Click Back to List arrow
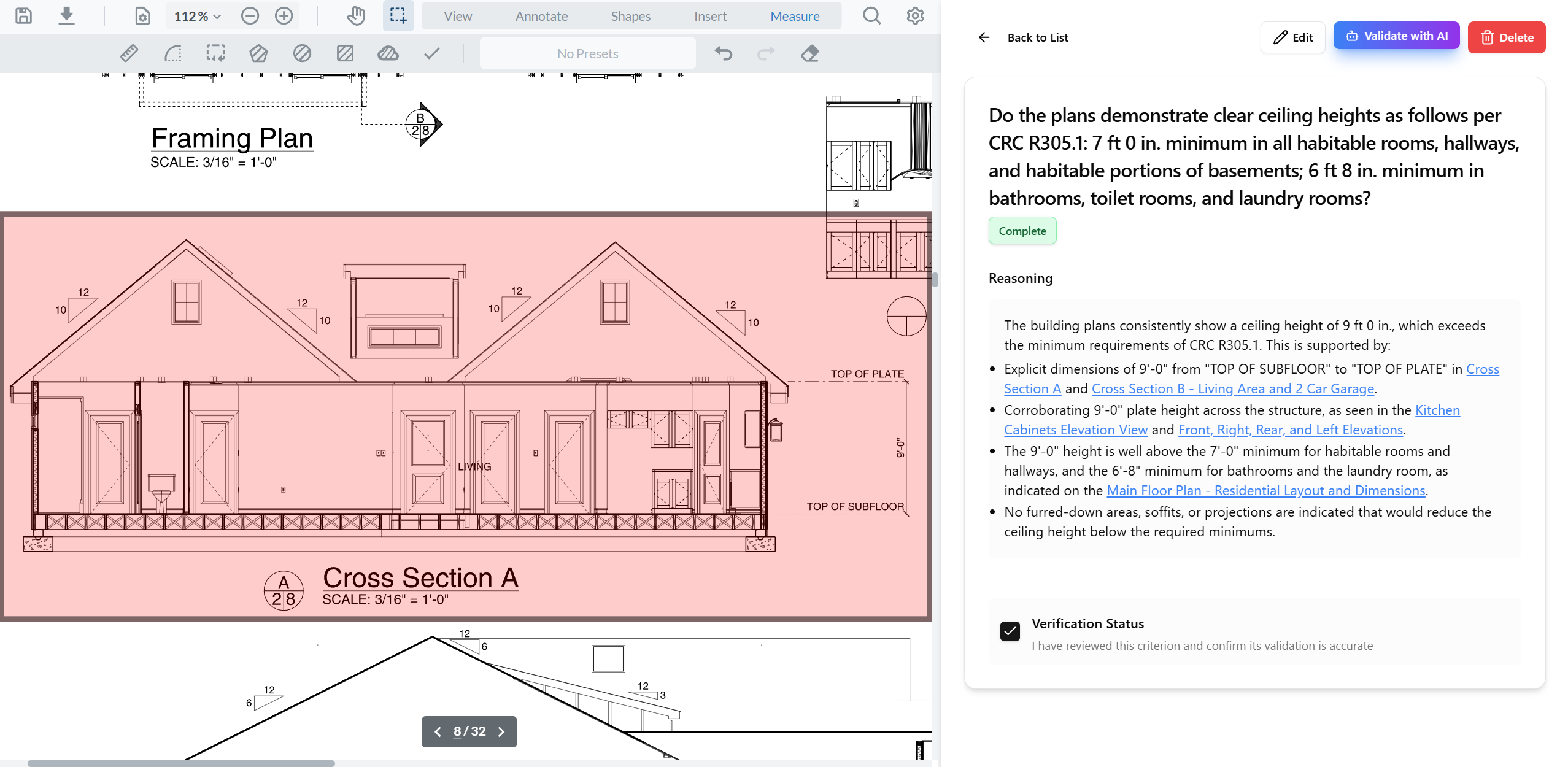 point(984,37)
